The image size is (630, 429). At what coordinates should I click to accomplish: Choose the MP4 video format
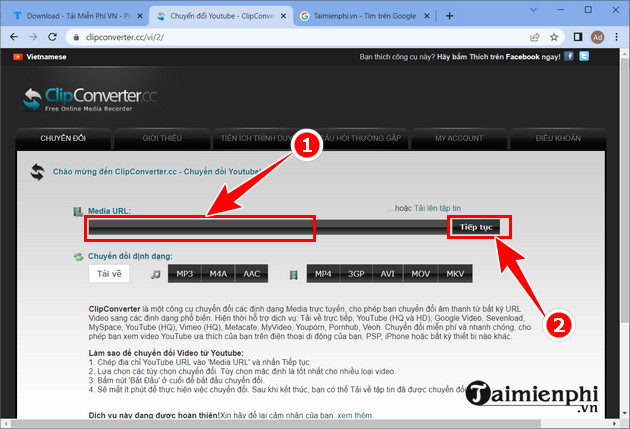tap(322, 273)
